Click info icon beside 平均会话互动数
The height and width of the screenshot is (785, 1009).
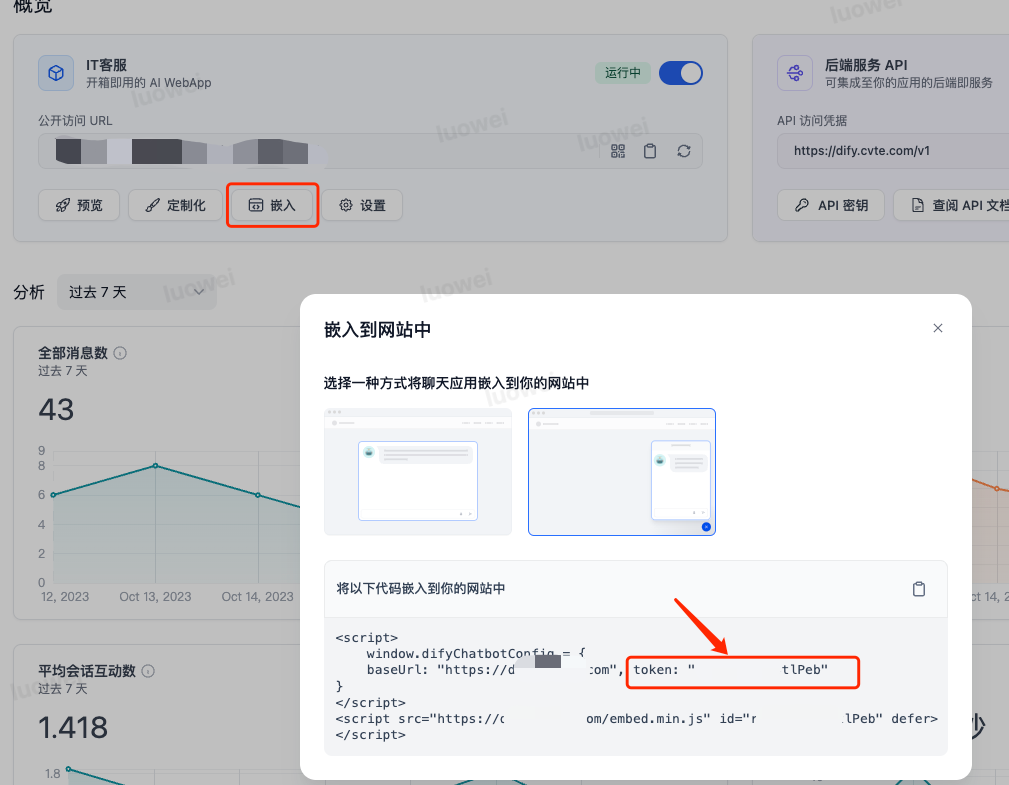tap(148, 671)
